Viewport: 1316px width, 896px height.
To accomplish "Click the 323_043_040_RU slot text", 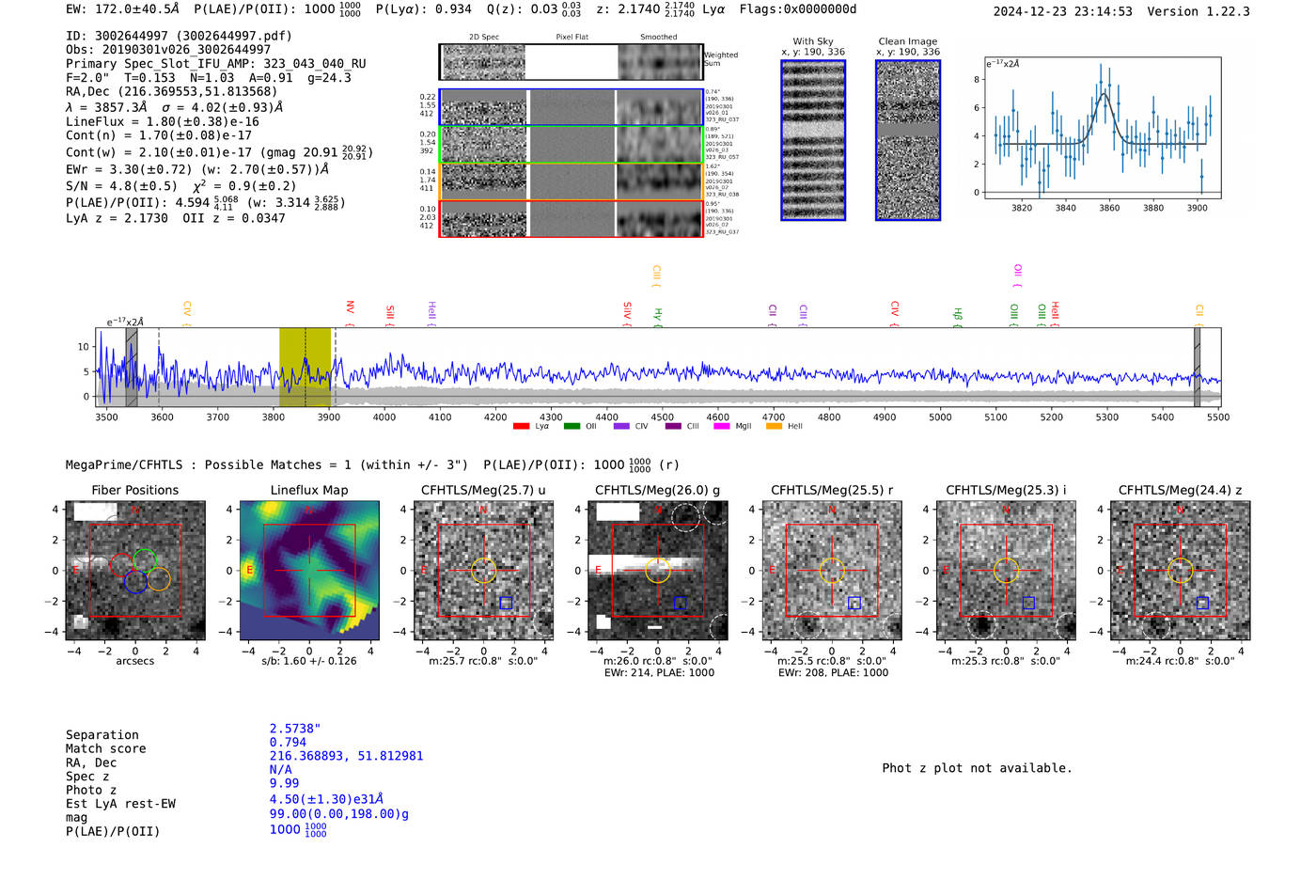I will point(315,63).
